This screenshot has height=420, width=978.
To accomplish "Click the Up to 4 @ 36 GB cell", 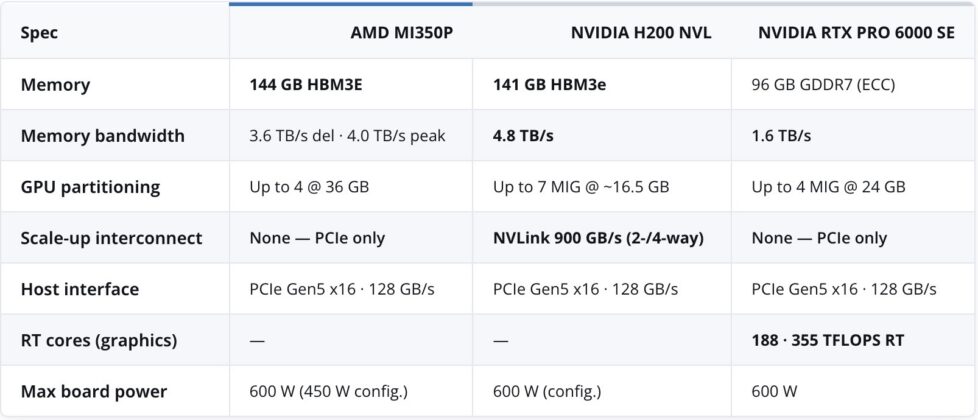I will [309, 187].
